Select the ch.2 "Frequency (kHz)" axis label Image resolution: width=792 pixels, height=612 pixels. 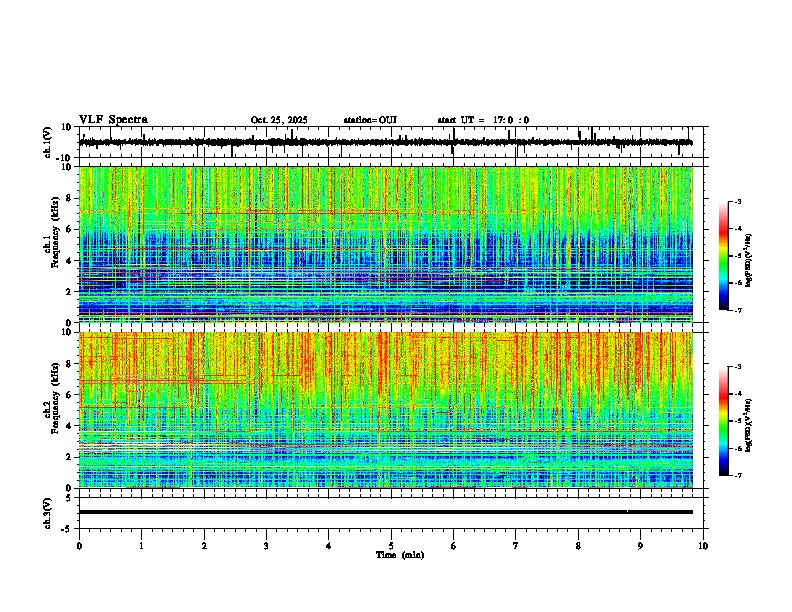55,397
